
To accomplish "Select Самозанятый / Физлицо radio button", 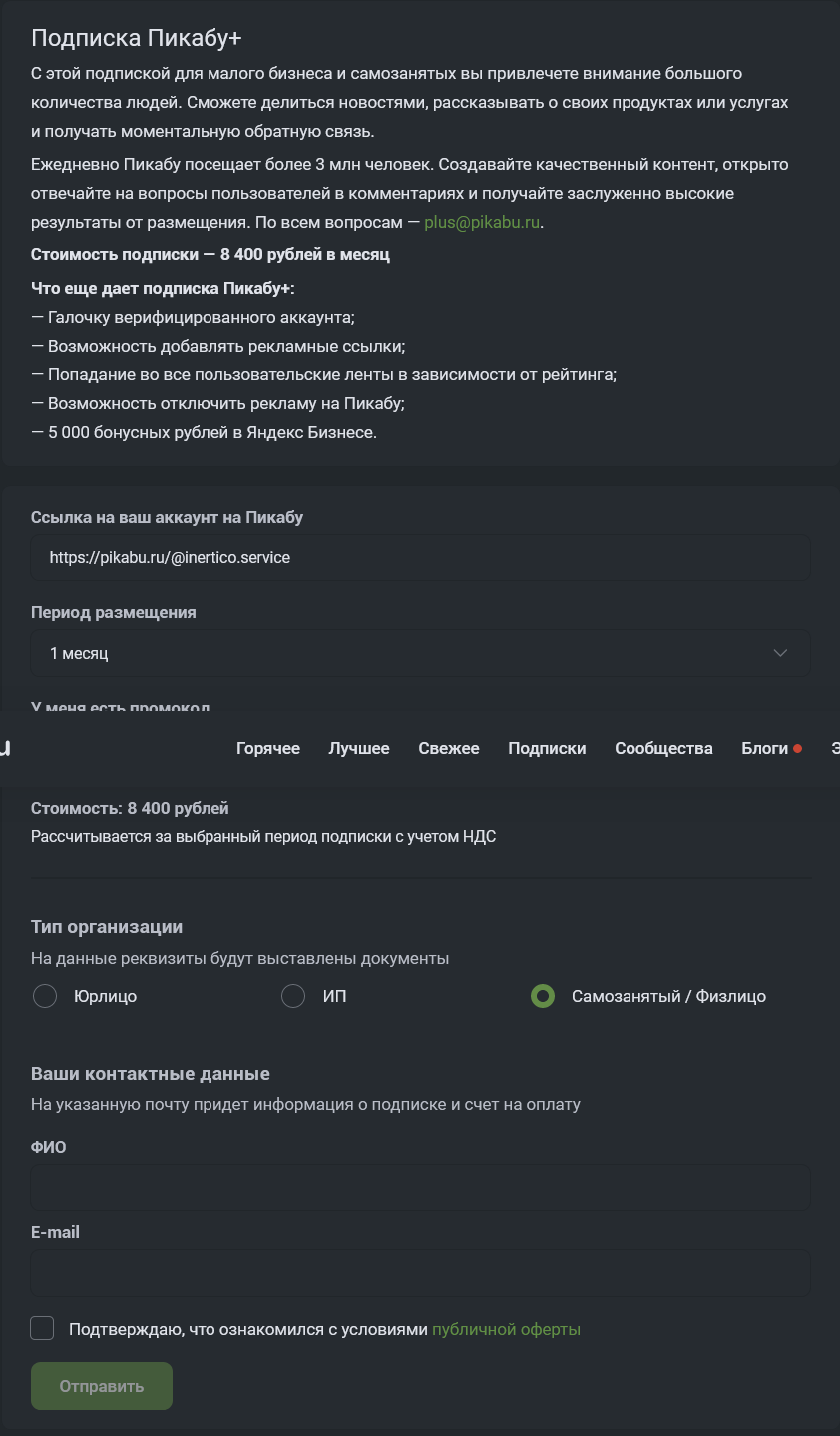I will 543,996.
